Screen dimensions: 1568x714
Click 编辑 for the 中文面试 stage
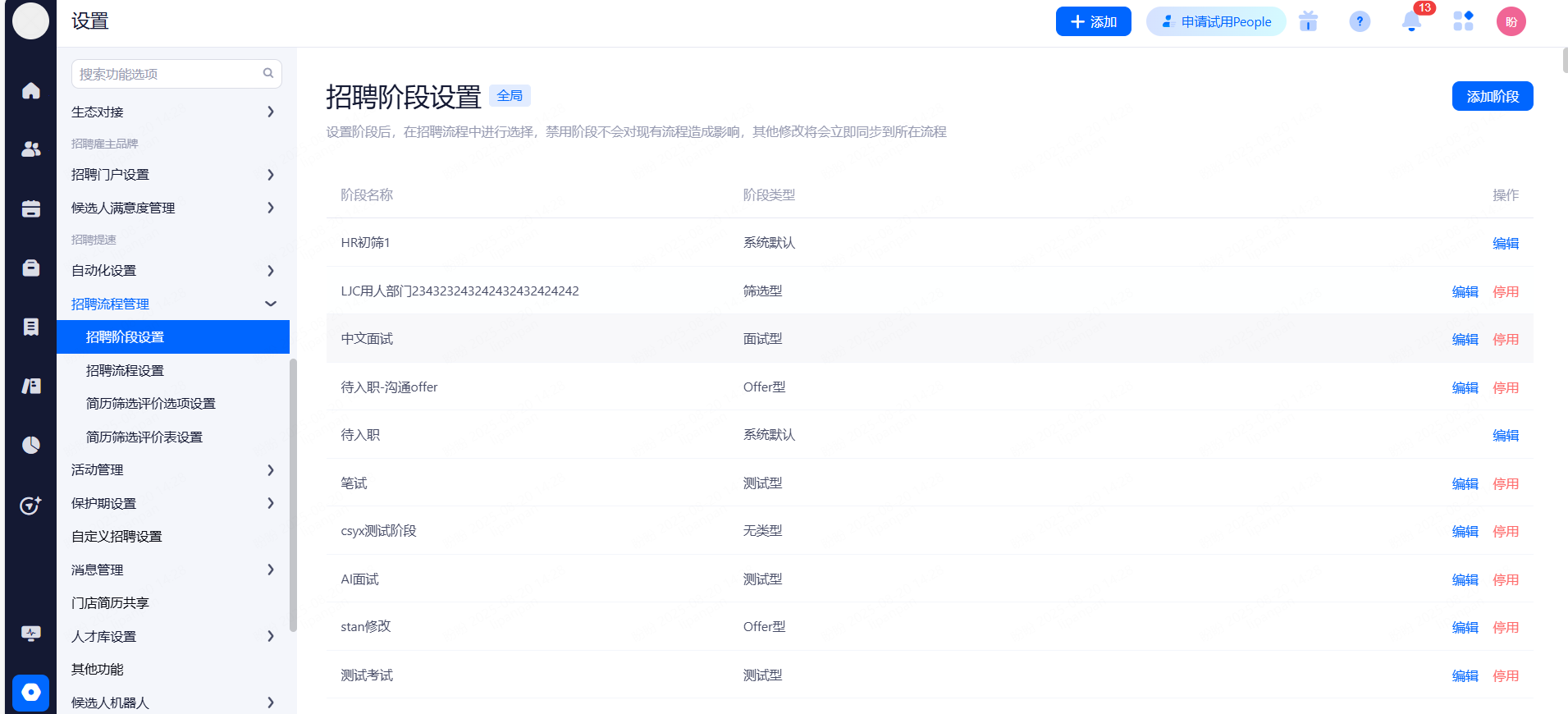click(1465, 340)
